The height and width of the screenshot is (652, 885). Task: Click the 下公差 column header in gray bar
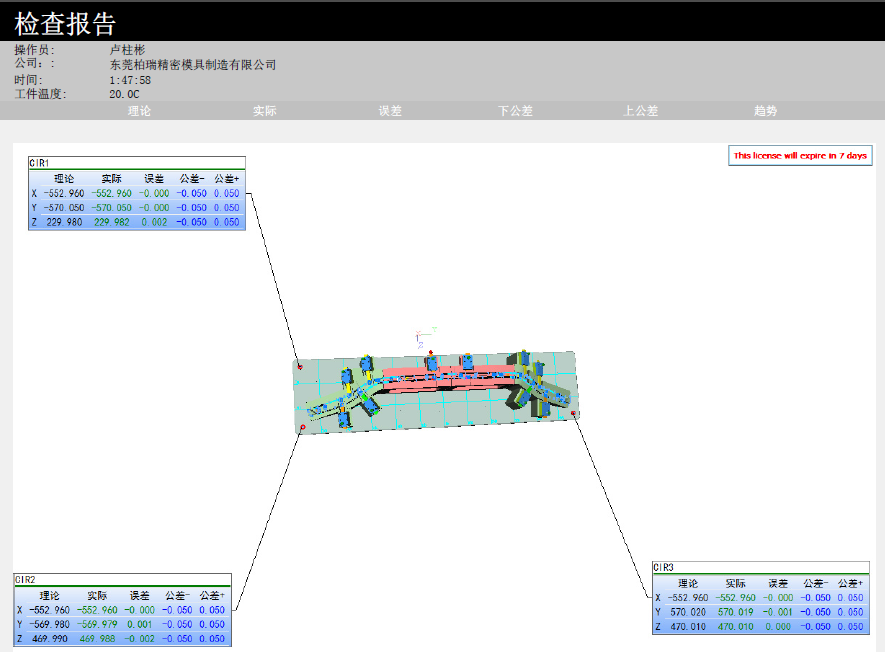click(x=515, y=111)
